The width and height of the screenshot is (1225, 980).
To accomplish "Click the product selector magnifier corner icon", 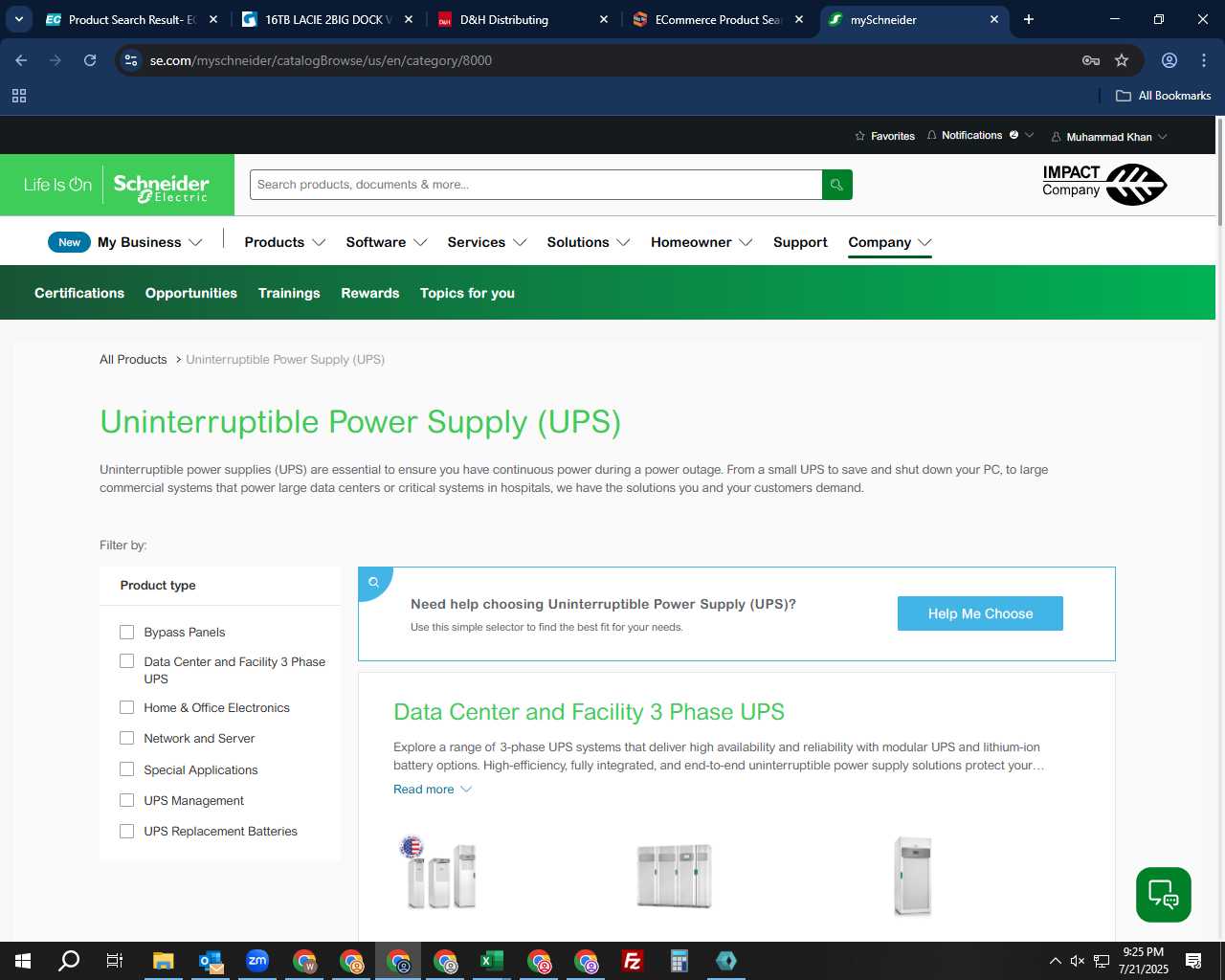I will pyautogui.click(x=374, y=582).
